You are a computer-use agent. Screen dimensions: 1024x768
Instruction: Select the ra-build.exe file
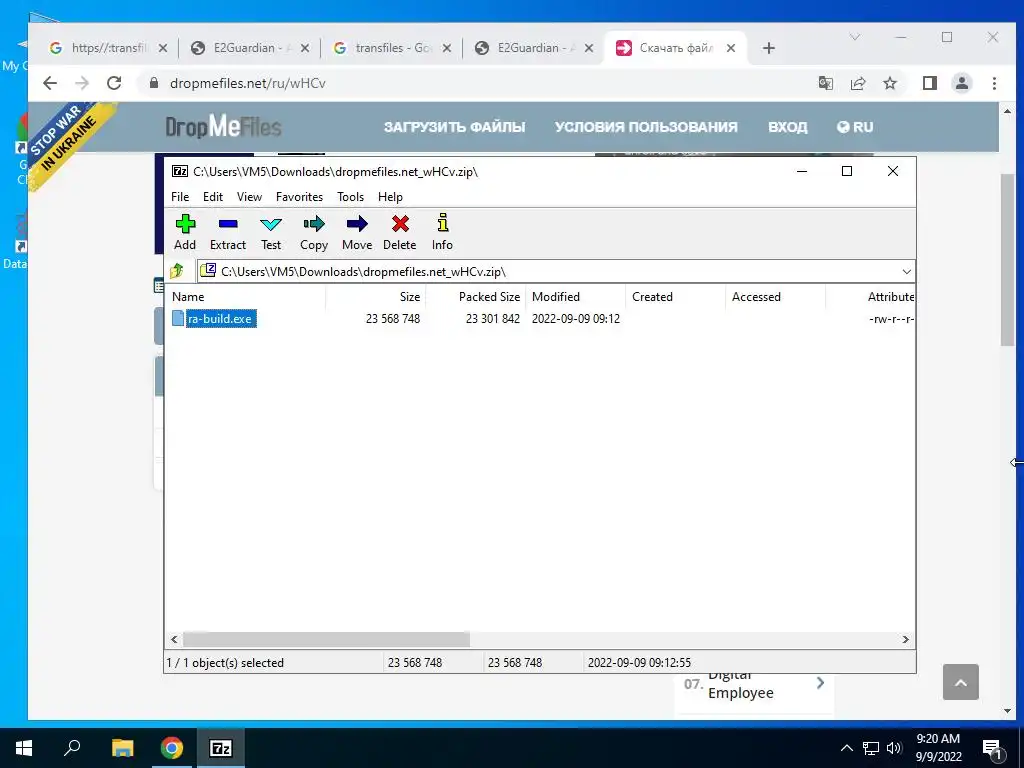click(219, 319)
